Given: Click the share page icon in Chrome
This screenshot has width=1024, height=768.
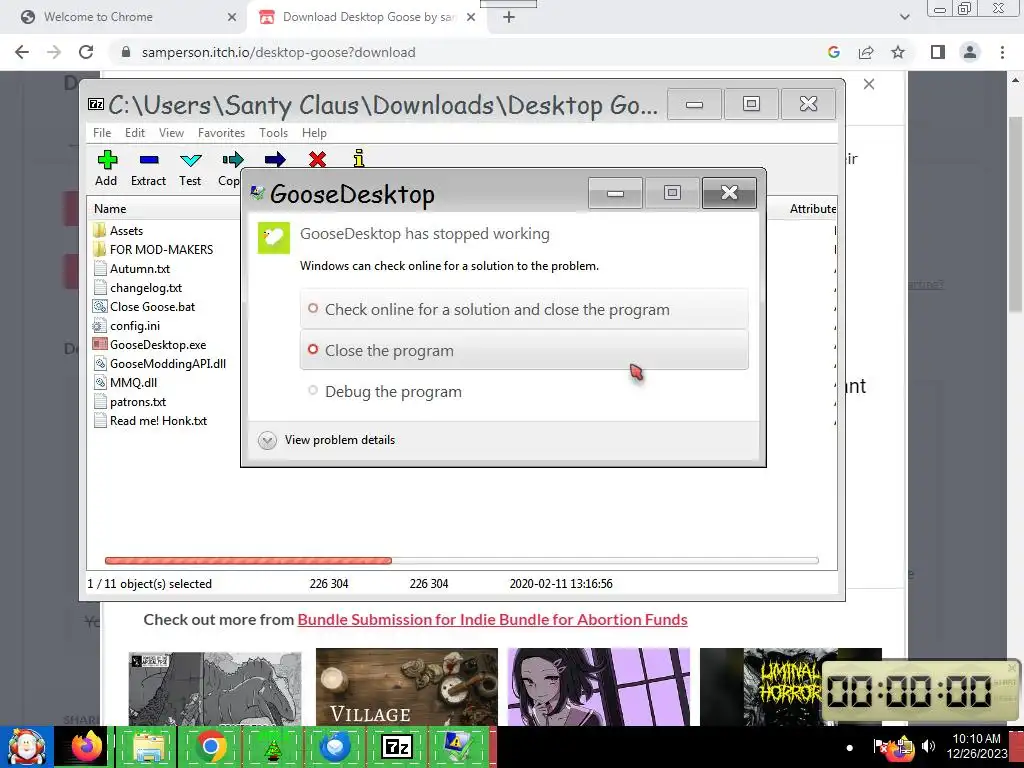Looking at the screenshot, I should click(x=866, y=52).
